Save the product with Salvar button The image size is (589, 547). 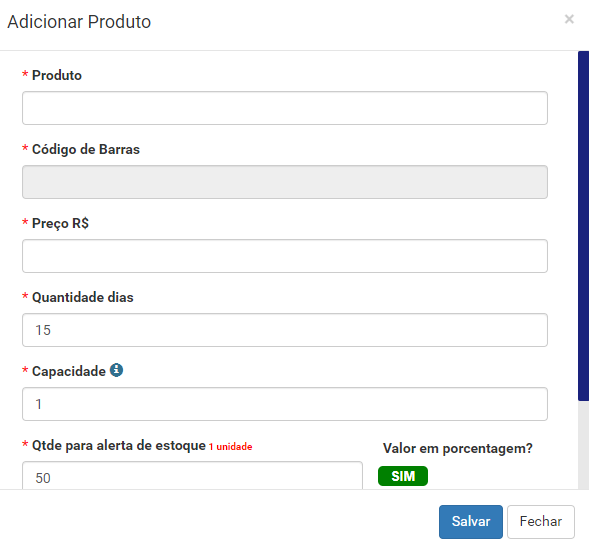point(471,521)
